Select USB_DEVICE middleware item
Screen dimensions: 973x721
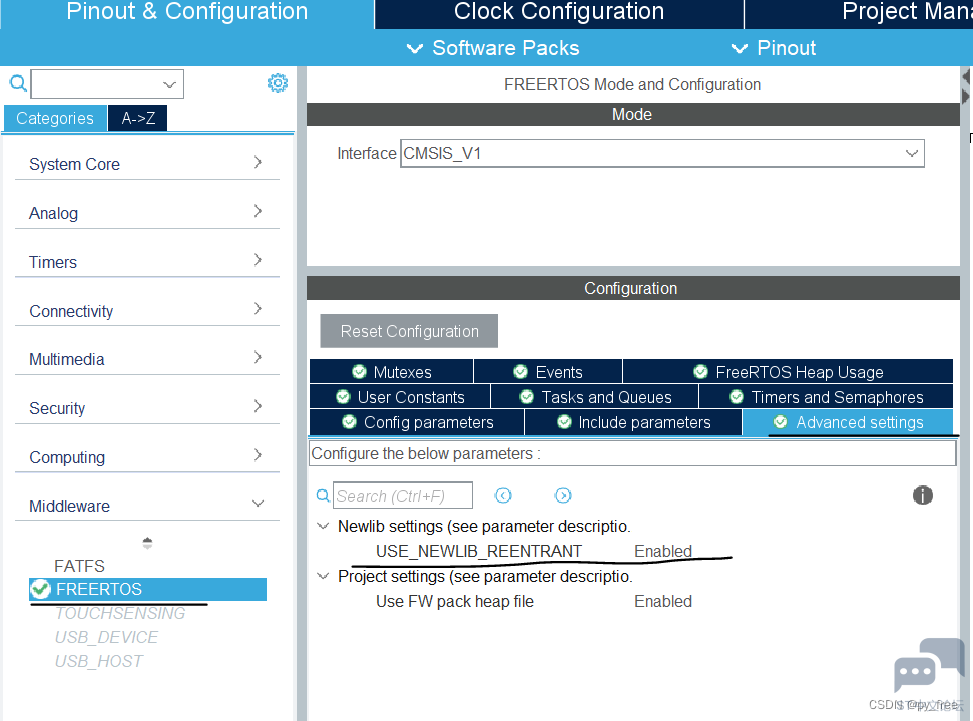click(x=106, y=637)
